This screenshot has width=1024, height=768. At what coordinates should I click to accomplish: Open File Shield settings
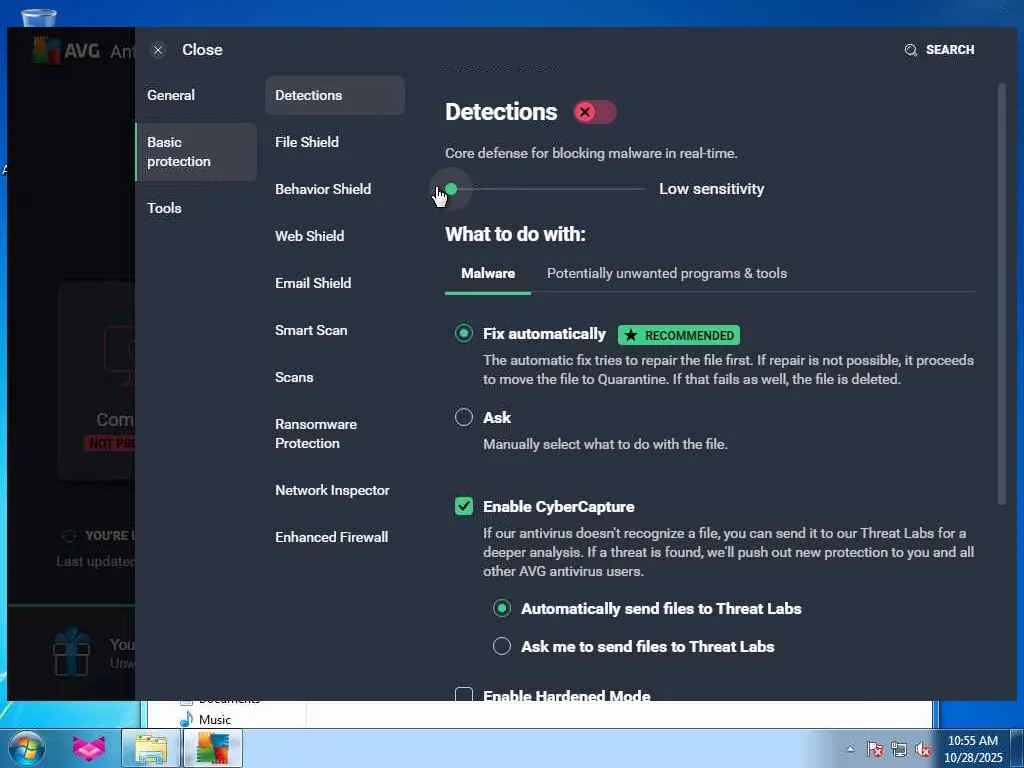[307, 142]
